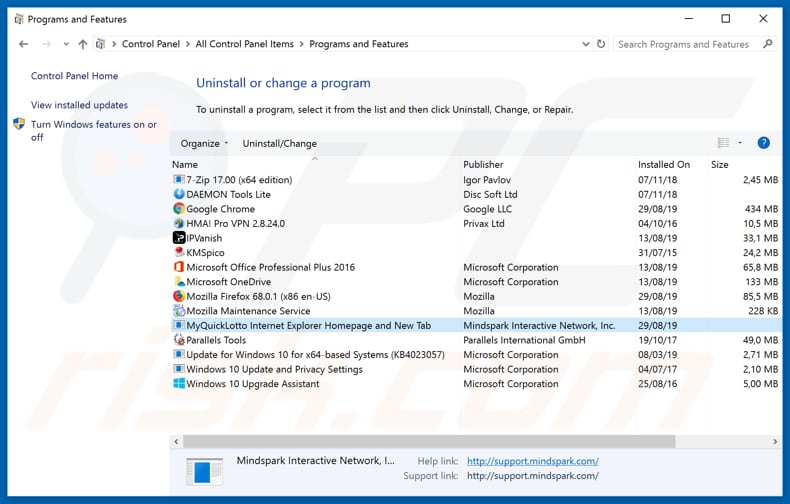Click the Windows 10 Update and Privacy Settings icon

point(178,369)
